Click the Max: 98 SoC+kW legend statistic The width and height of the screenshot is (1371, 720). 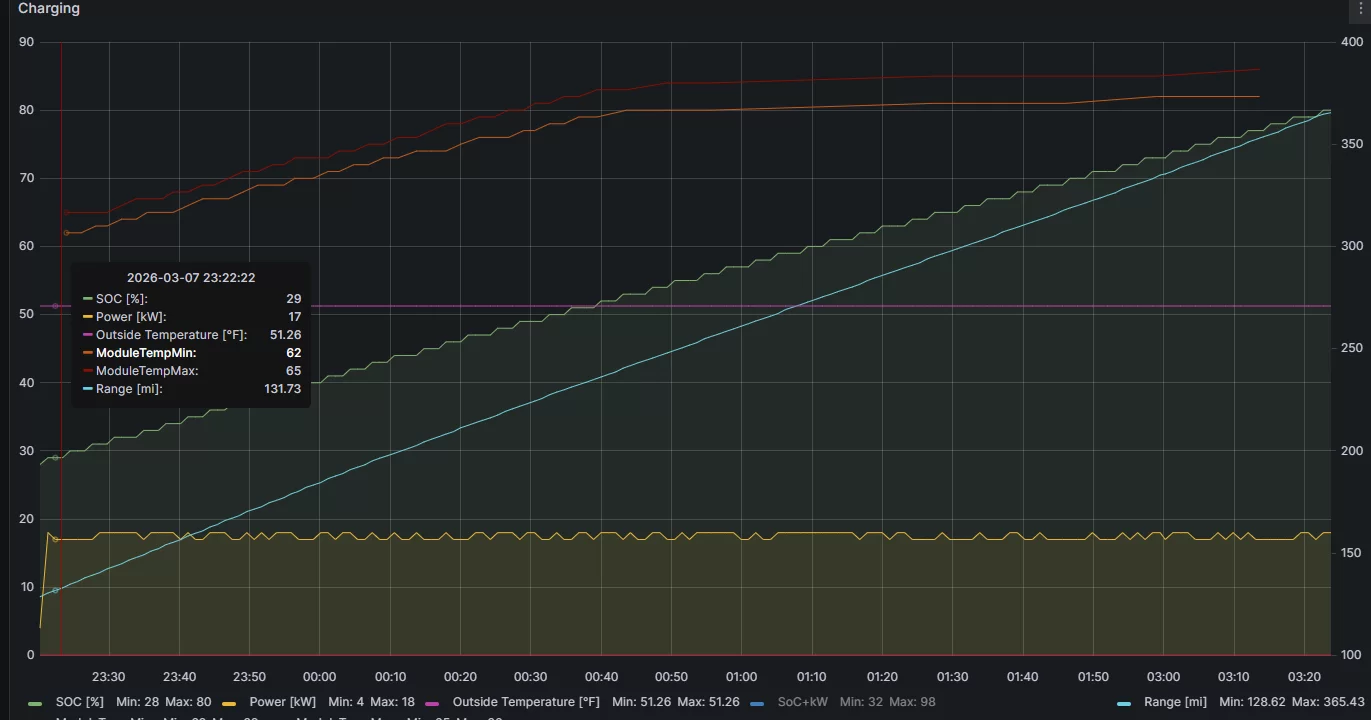click(x=910, y=702)
